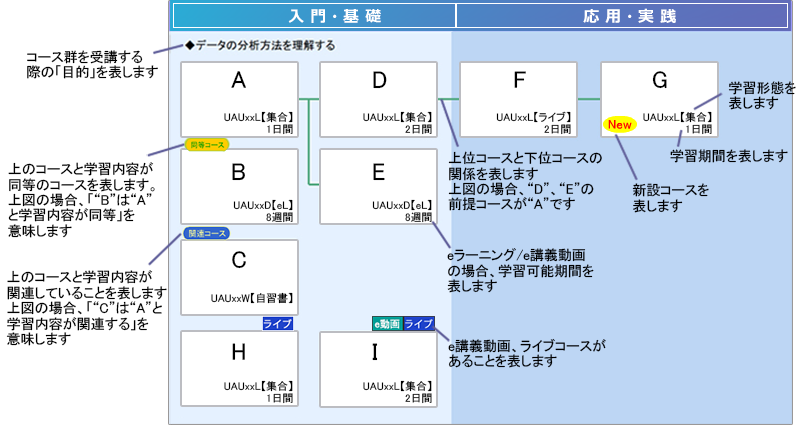Click the 2日間 duration in course I
800x441 pixels.
click(418, 398)
